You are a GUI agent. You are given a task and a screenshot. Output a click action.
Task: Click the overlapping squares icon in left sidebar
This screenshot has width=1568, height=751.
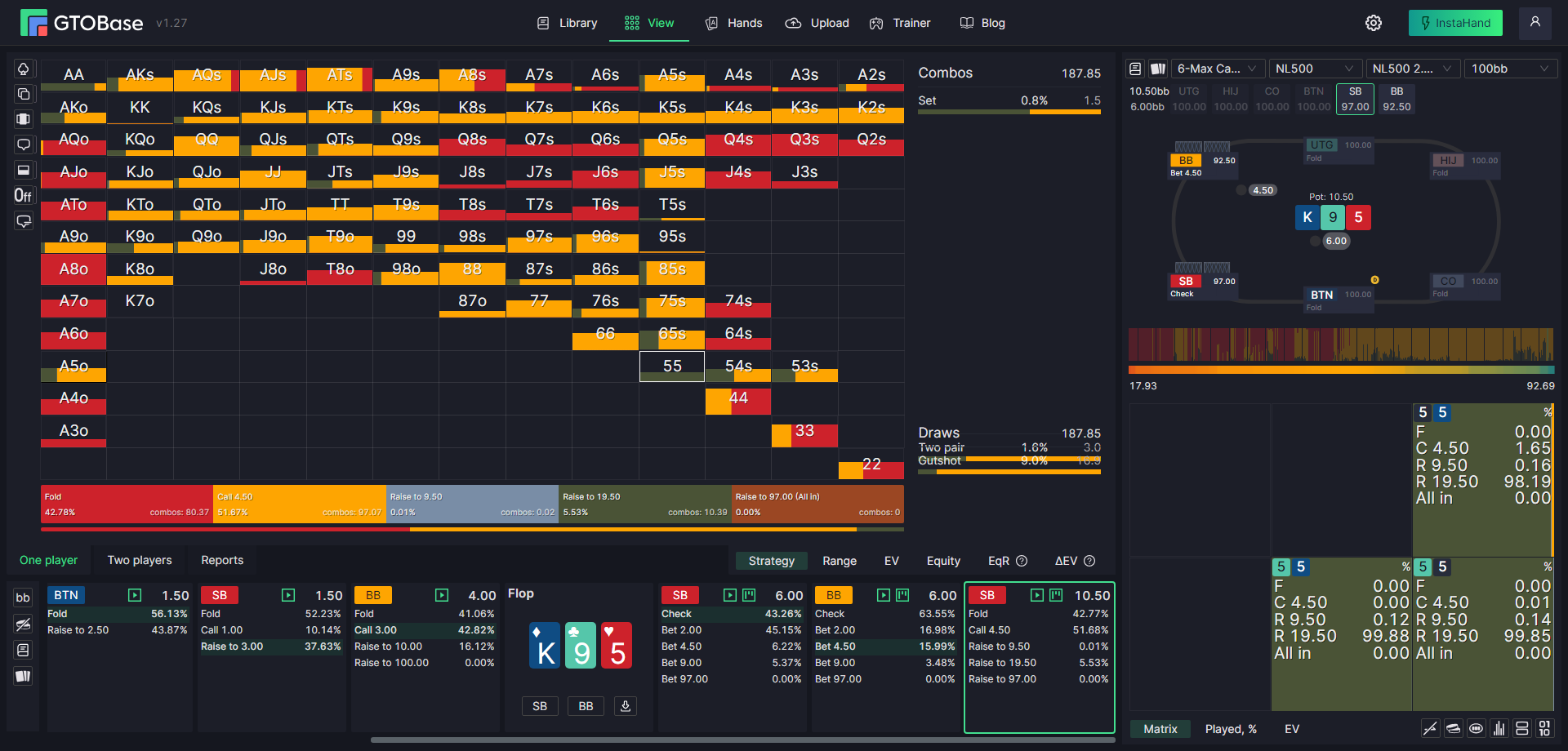[24, 95]
